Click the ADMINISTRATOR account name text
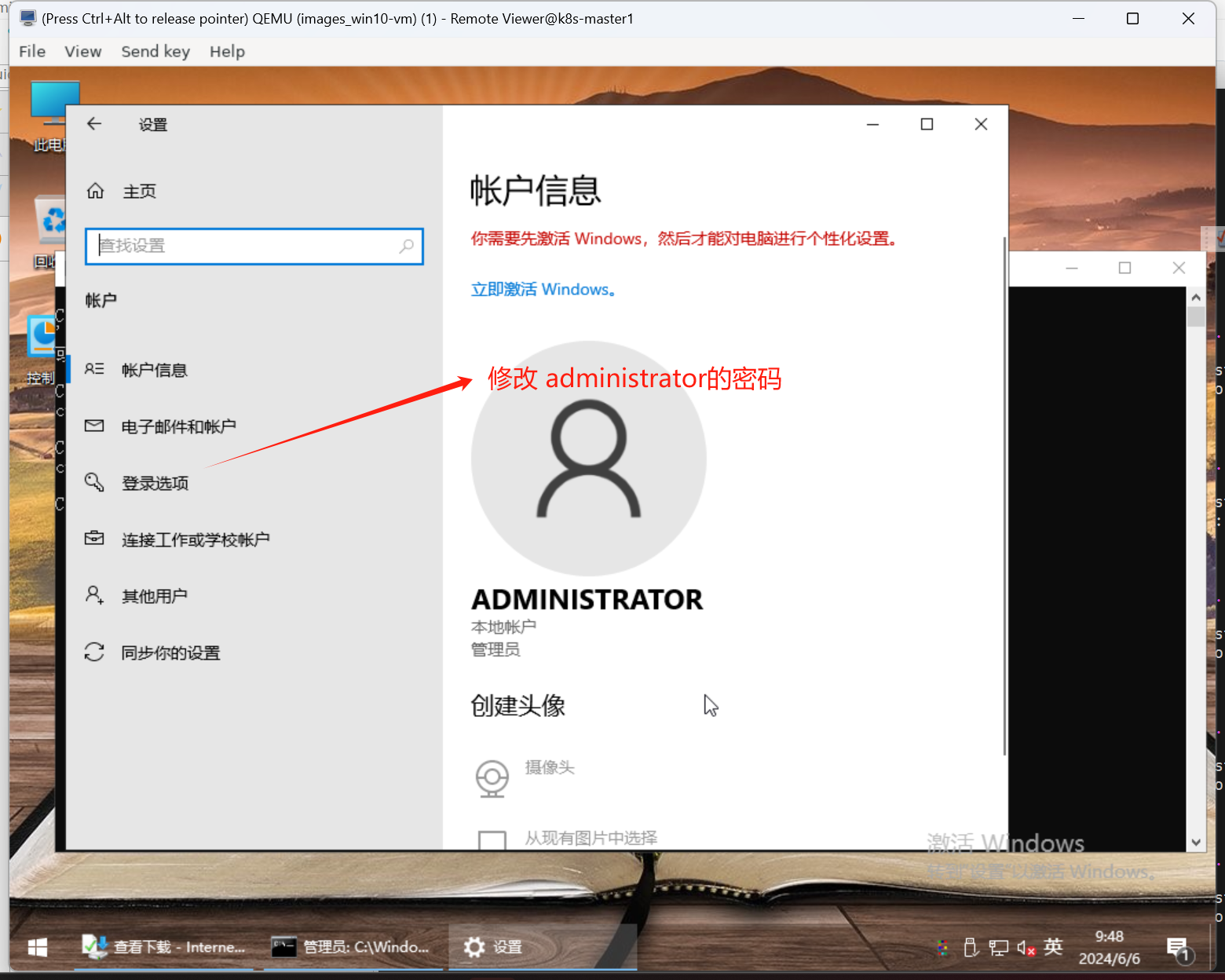Viewport: 1225px width, 980px height. click(587, 599)
